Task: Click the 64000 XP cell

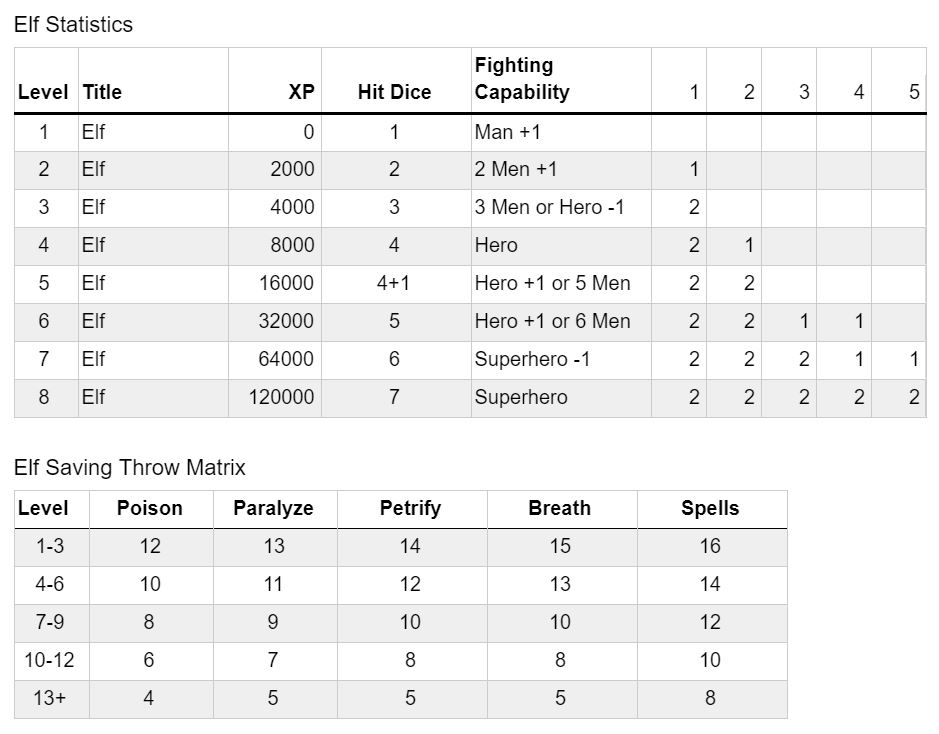Action: coord(286,359)
